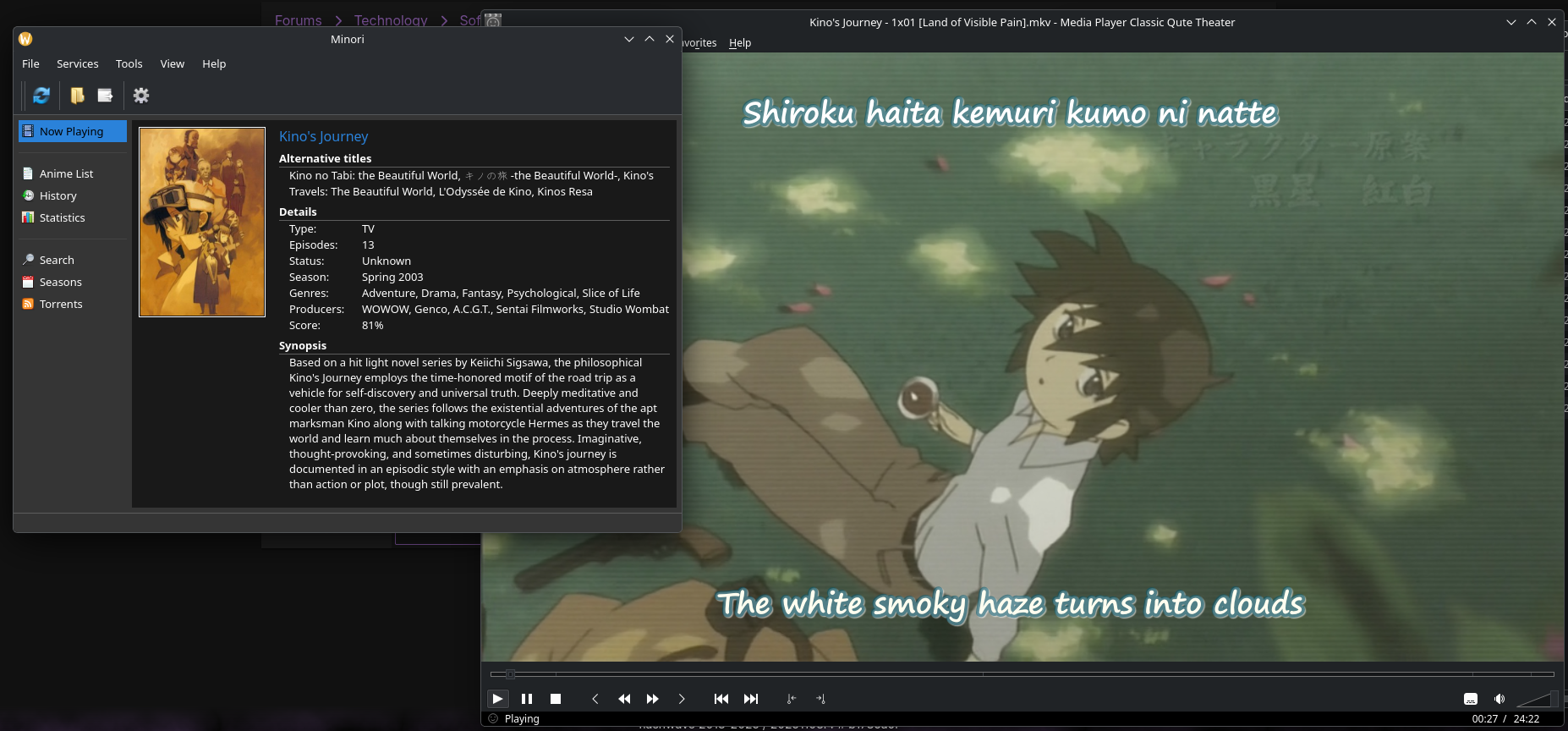The image size is (1568, 731).
Task: Click the Alternative titles heading
Action: (x=325, y=158)
